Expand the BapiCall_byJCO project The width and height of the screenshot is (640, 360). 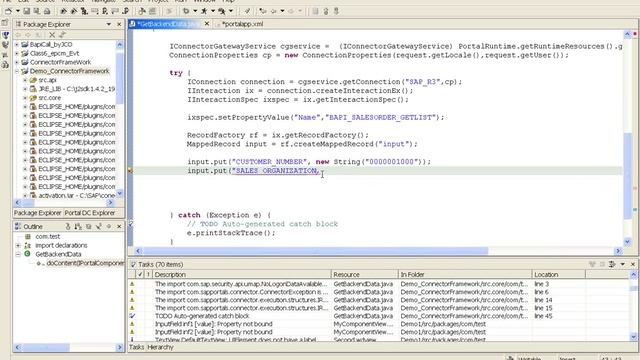coord(17,44)
